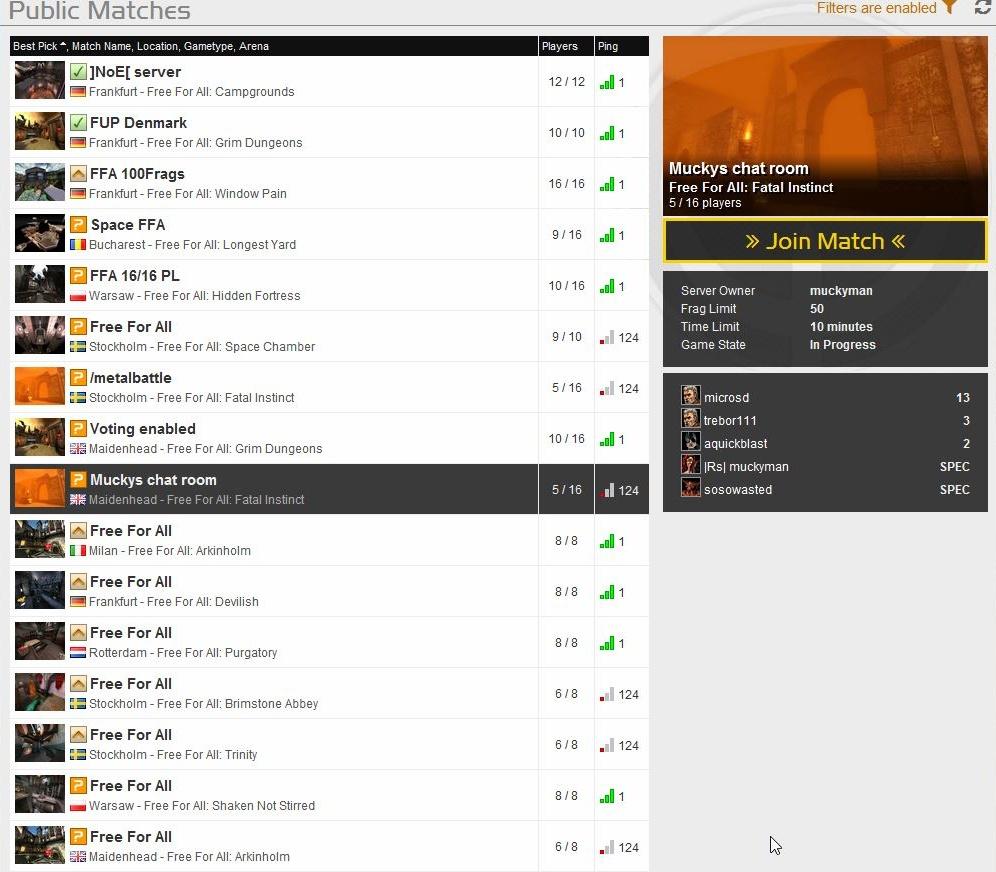This screenshot has height=872, width=996.
Task: Select Maidenhead Arkinholm match row text
Action: click(189, 856)
